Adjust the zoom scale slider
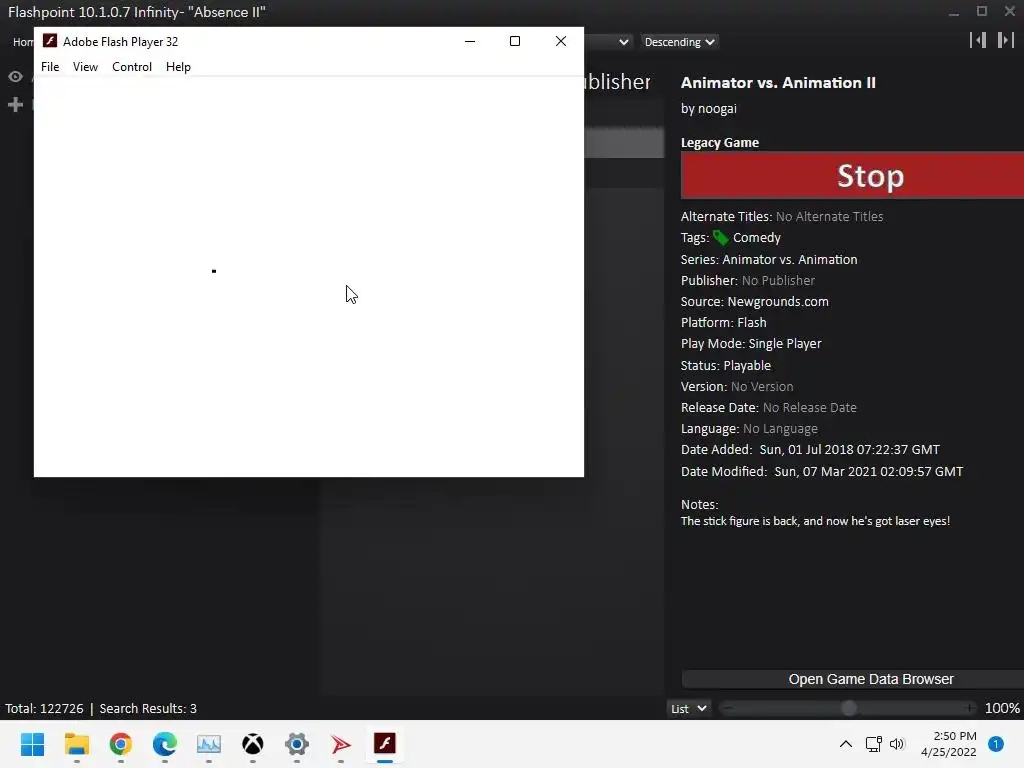Screen dimensions: 1024x768 (848, 708)
